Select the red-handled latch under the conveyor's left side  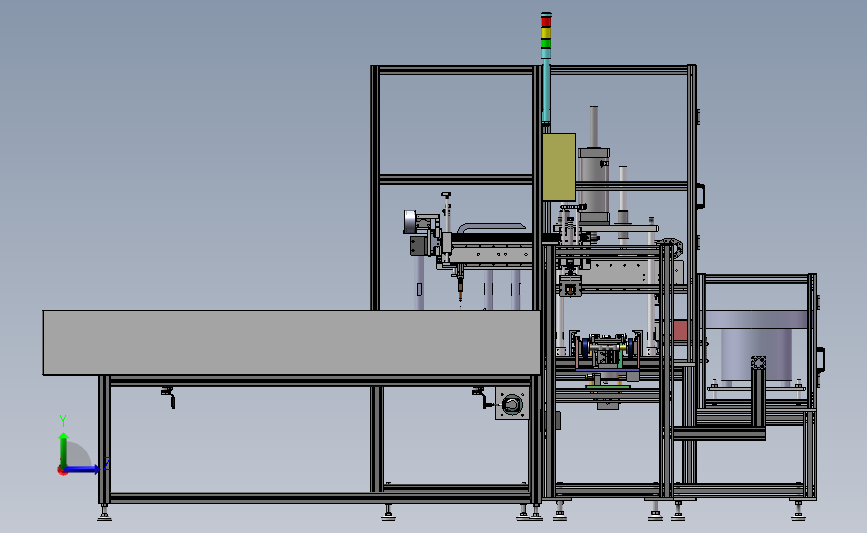tap(169, 397)
